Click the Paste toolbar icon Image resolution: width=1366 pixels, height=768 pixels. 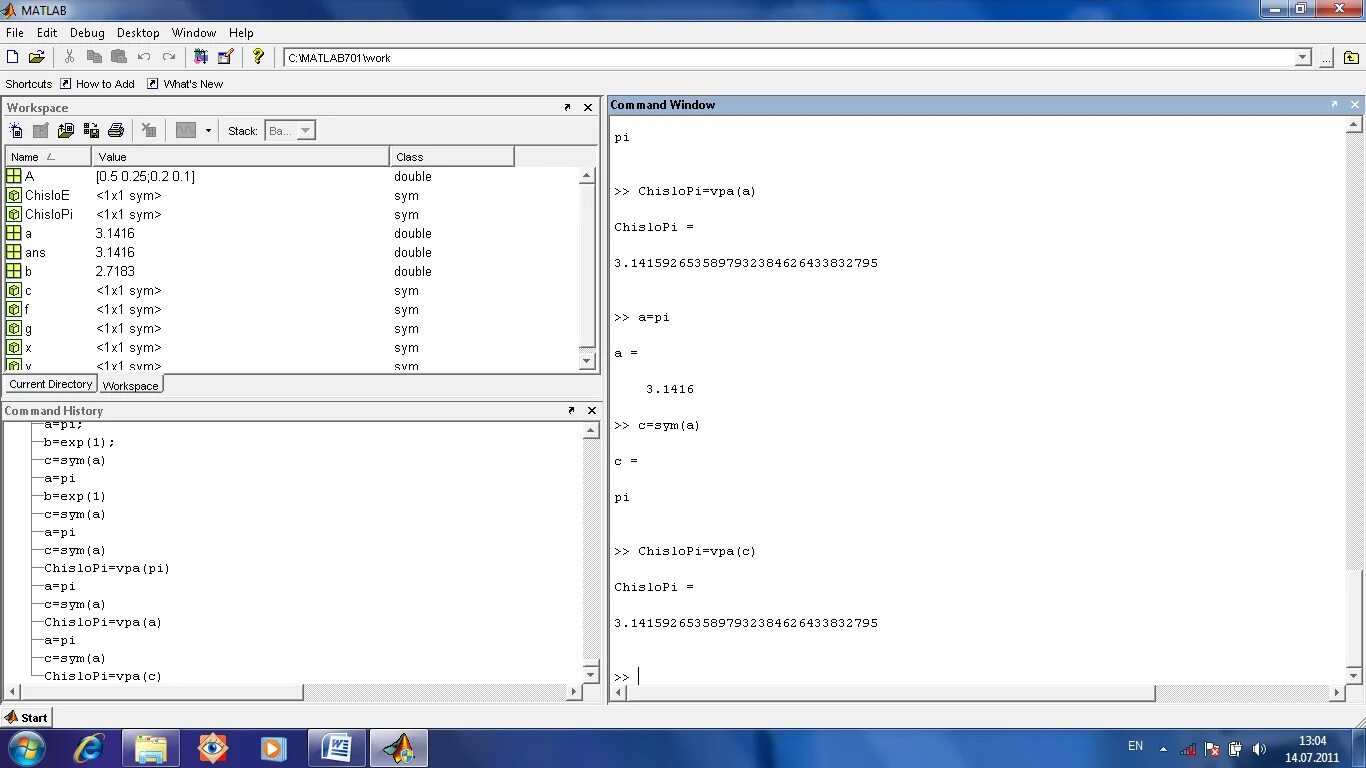(x=119, y=57)
